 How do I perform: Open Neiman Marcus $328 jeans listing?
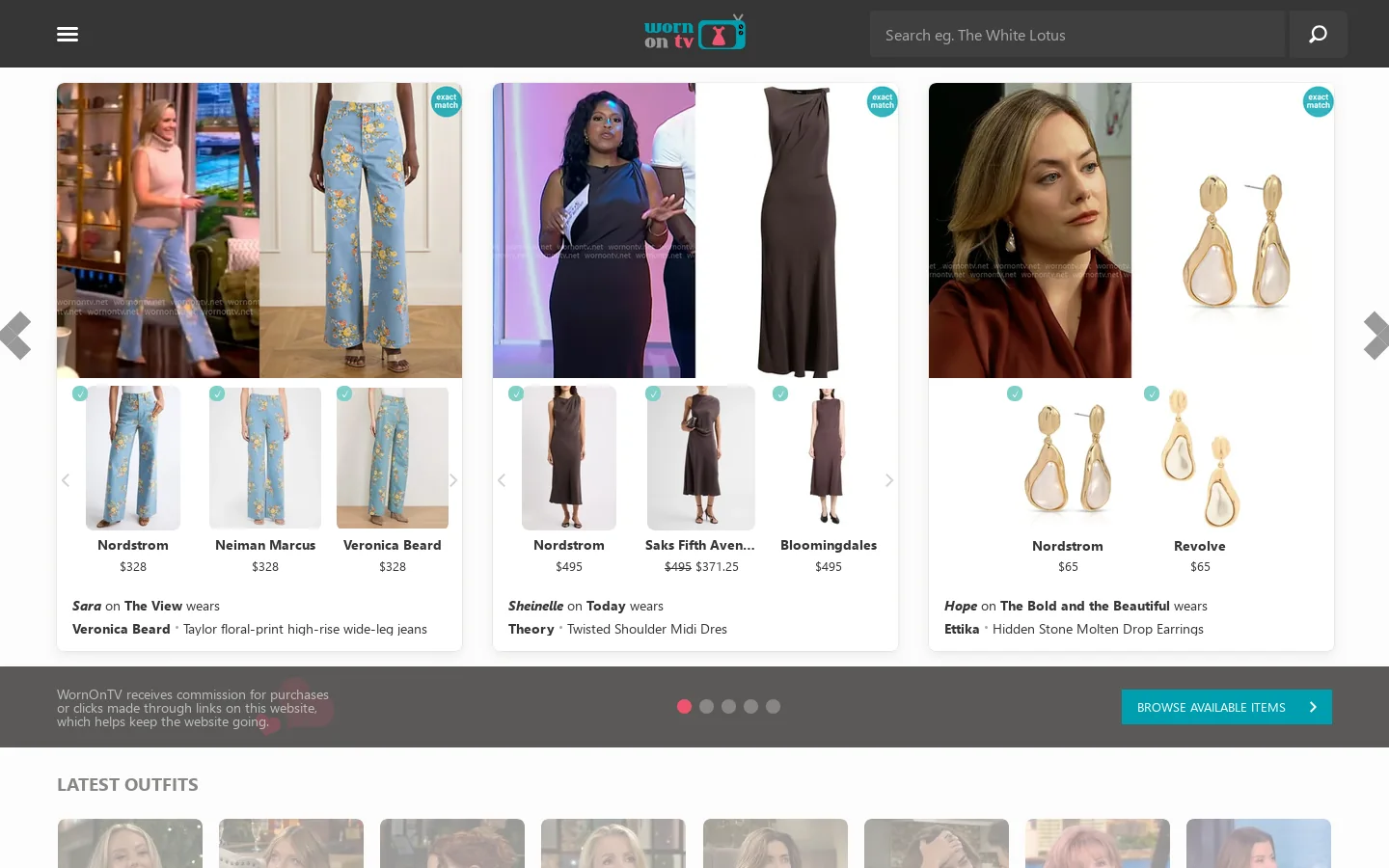tap(265, 479)
